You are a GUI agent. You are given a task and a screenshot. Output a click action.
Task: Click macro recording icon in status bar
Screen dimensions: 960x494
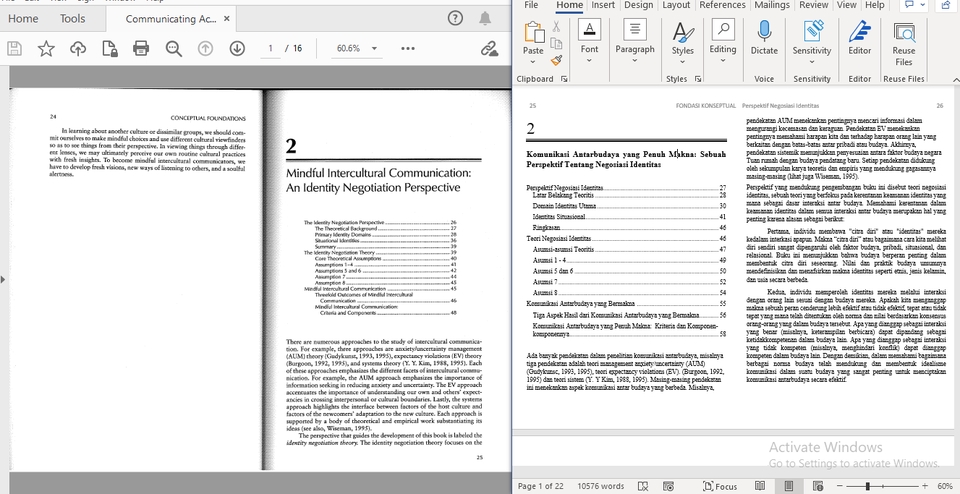(x=669, y=486)
